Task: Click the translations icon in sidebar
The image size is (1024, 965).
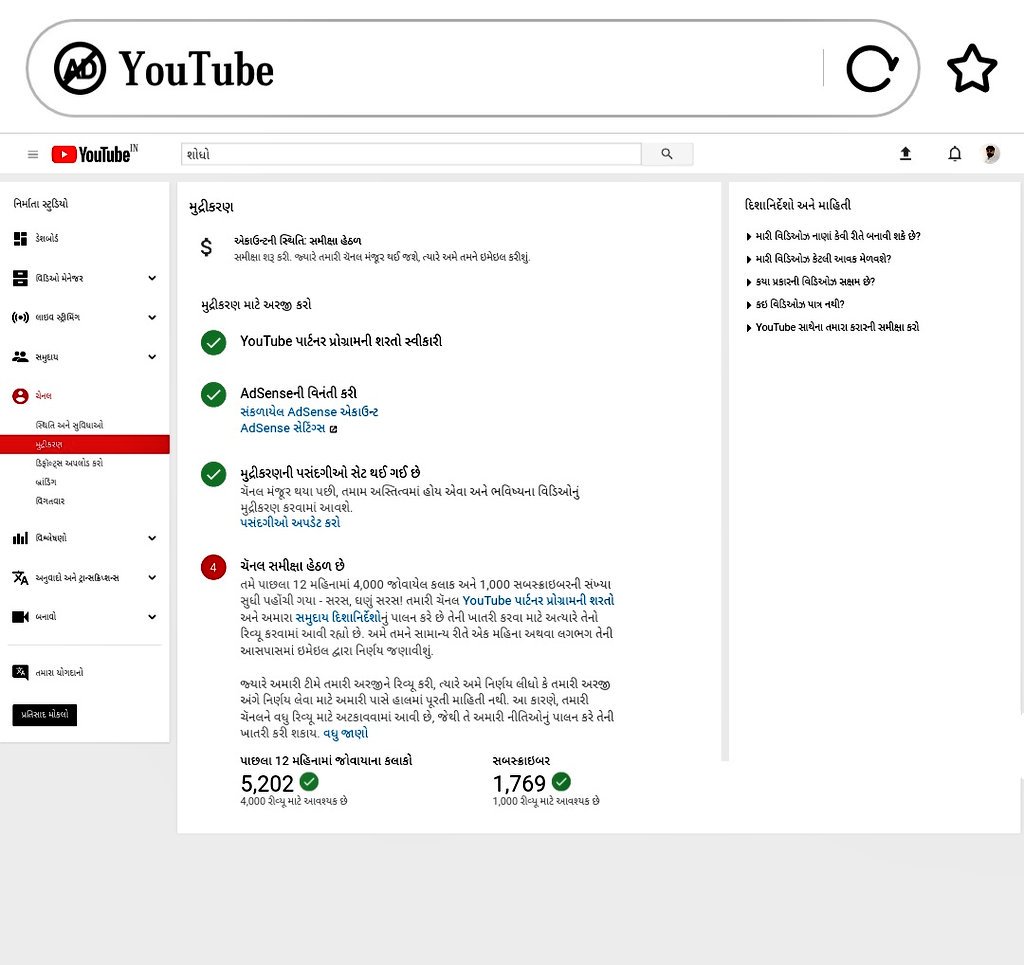Action: (20, 577)
